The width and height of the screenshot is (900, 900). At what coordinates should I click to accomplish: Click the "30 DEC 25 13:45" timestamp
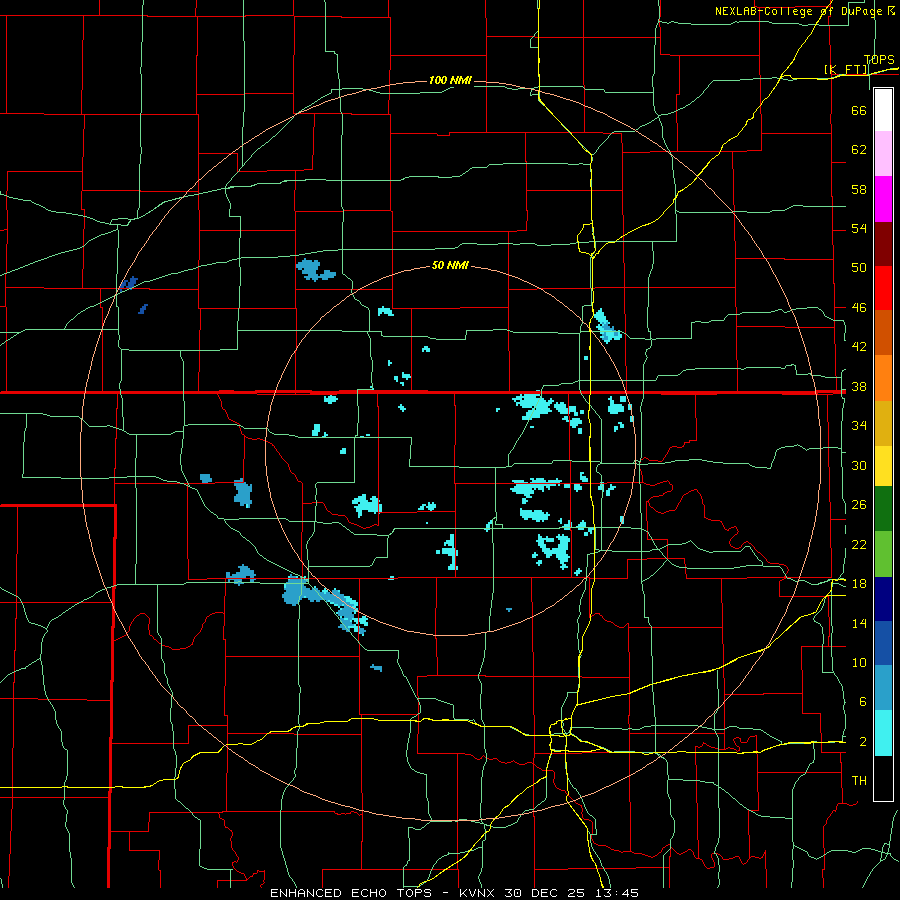tap(571, 893)
